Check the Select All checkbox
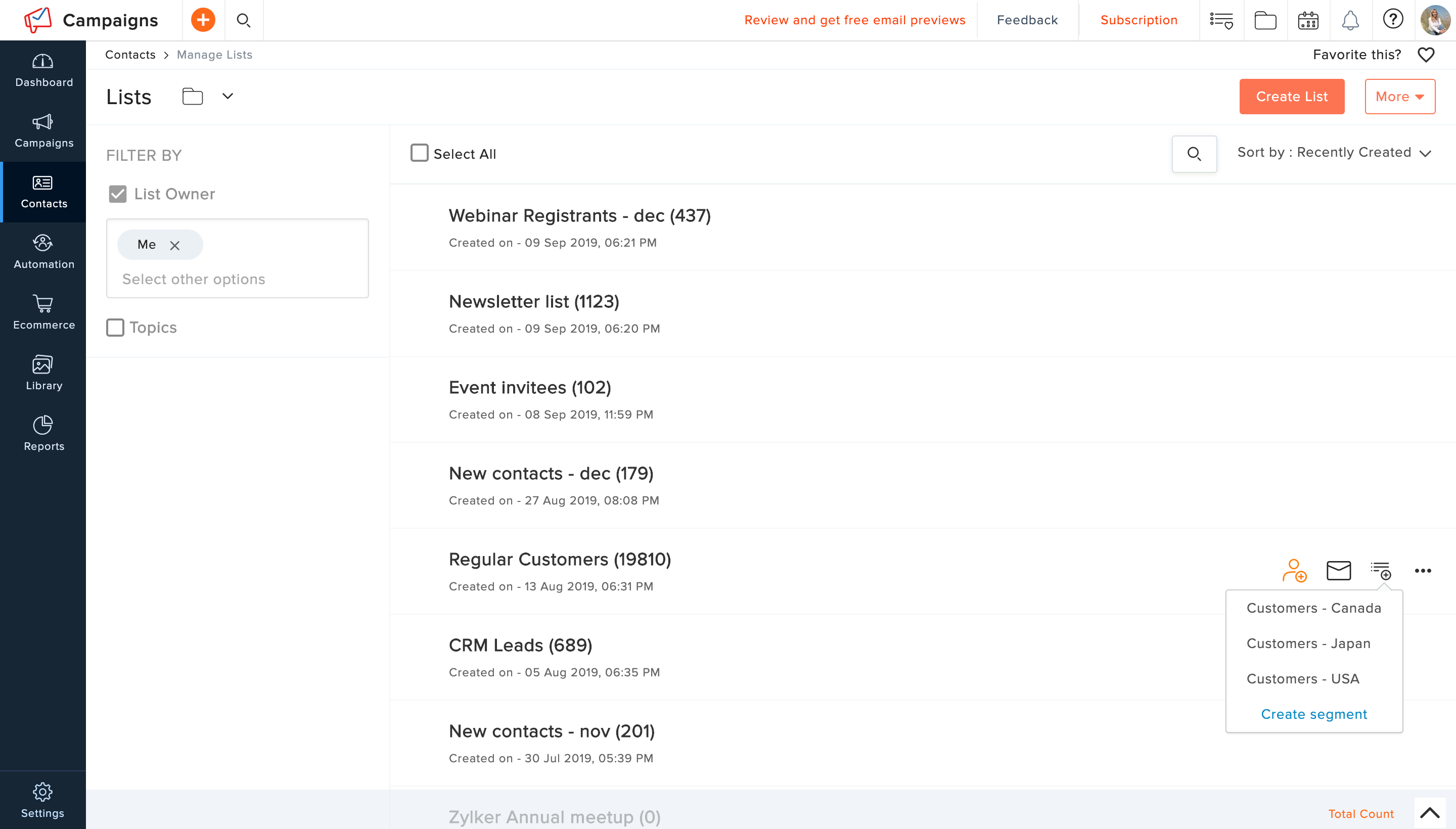 [x=420, y=153]
